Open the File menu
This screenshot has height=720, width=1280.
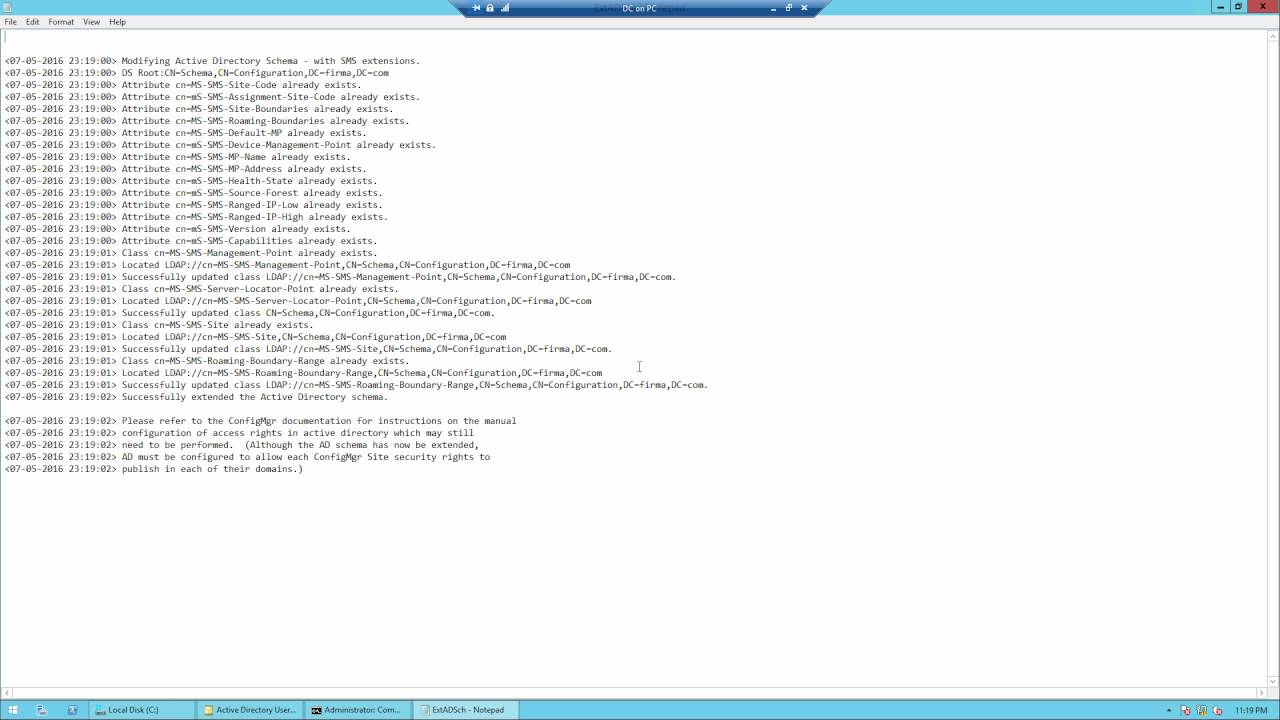coord(10,22)
